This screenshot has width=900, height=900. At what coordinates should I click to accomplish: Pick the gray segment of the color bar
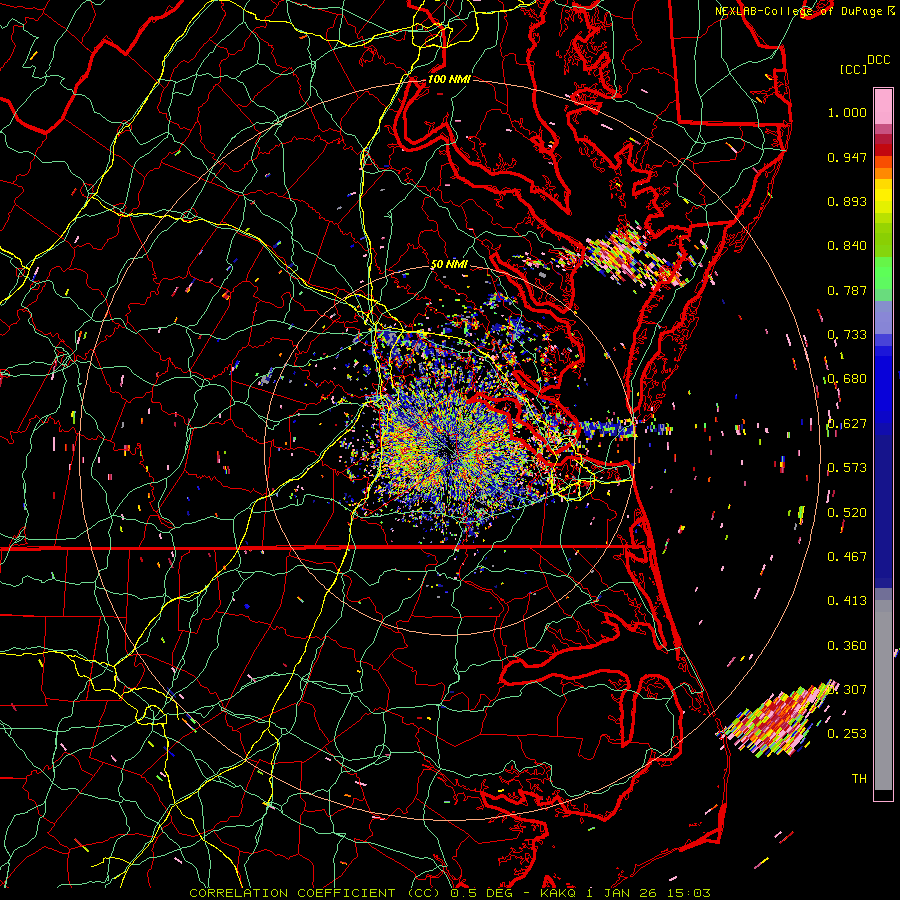(x=883, y=695)
